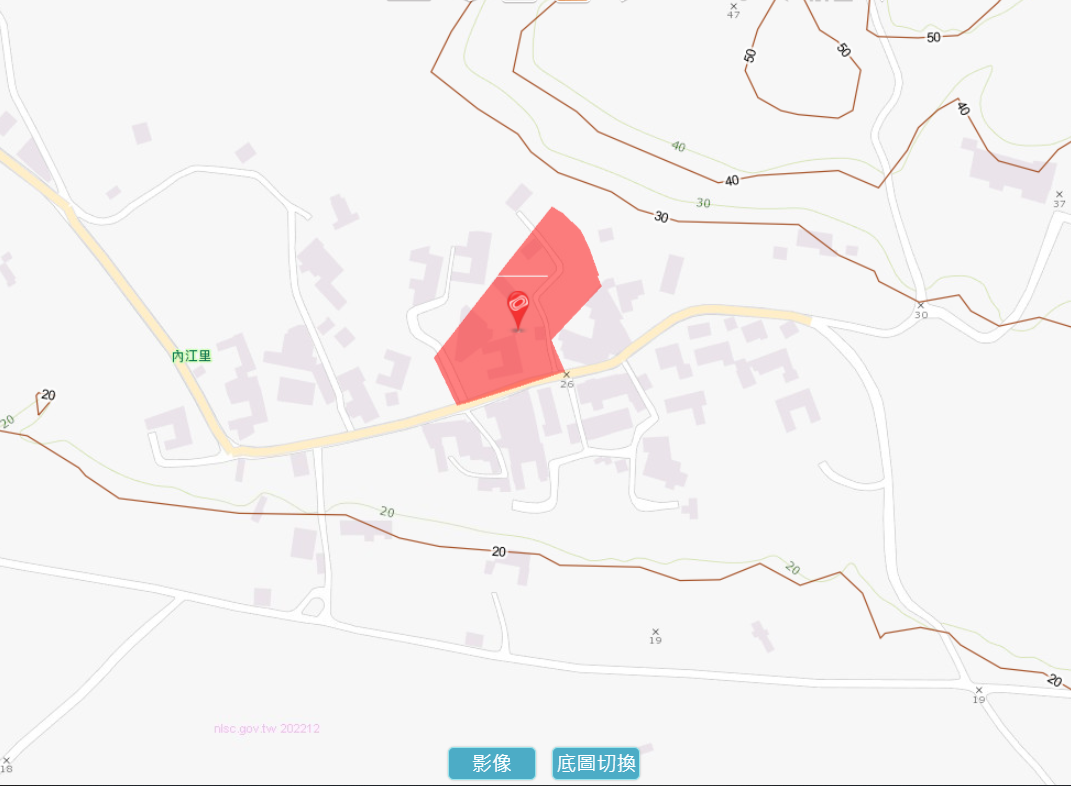Screen dimensions: 1071x786
Task: Click the green italic 30 contour label
Action: 704,203
